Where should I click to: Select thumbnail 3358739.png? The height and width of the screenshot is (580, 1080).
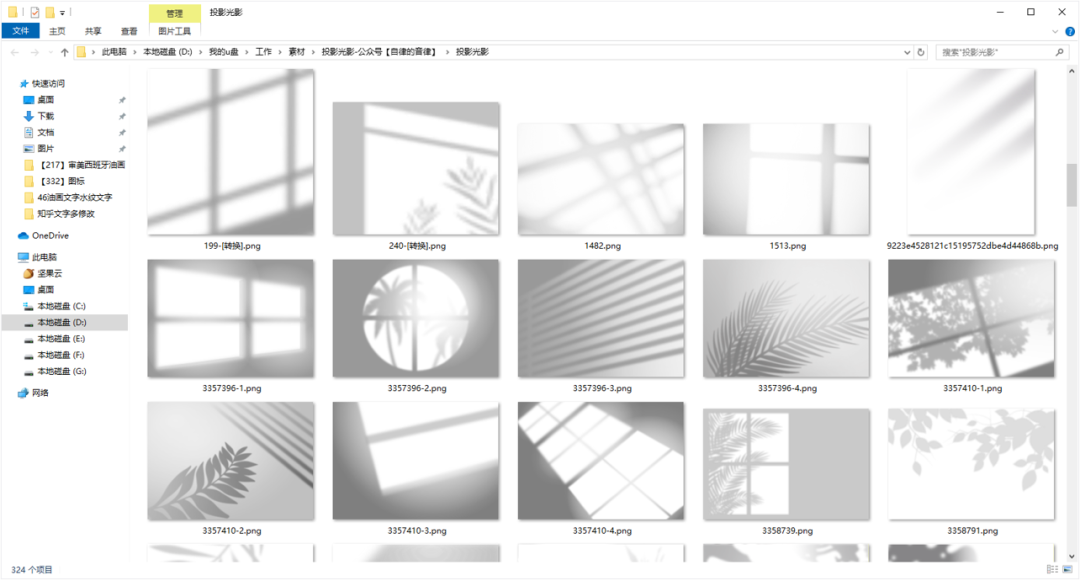point(787,464)
